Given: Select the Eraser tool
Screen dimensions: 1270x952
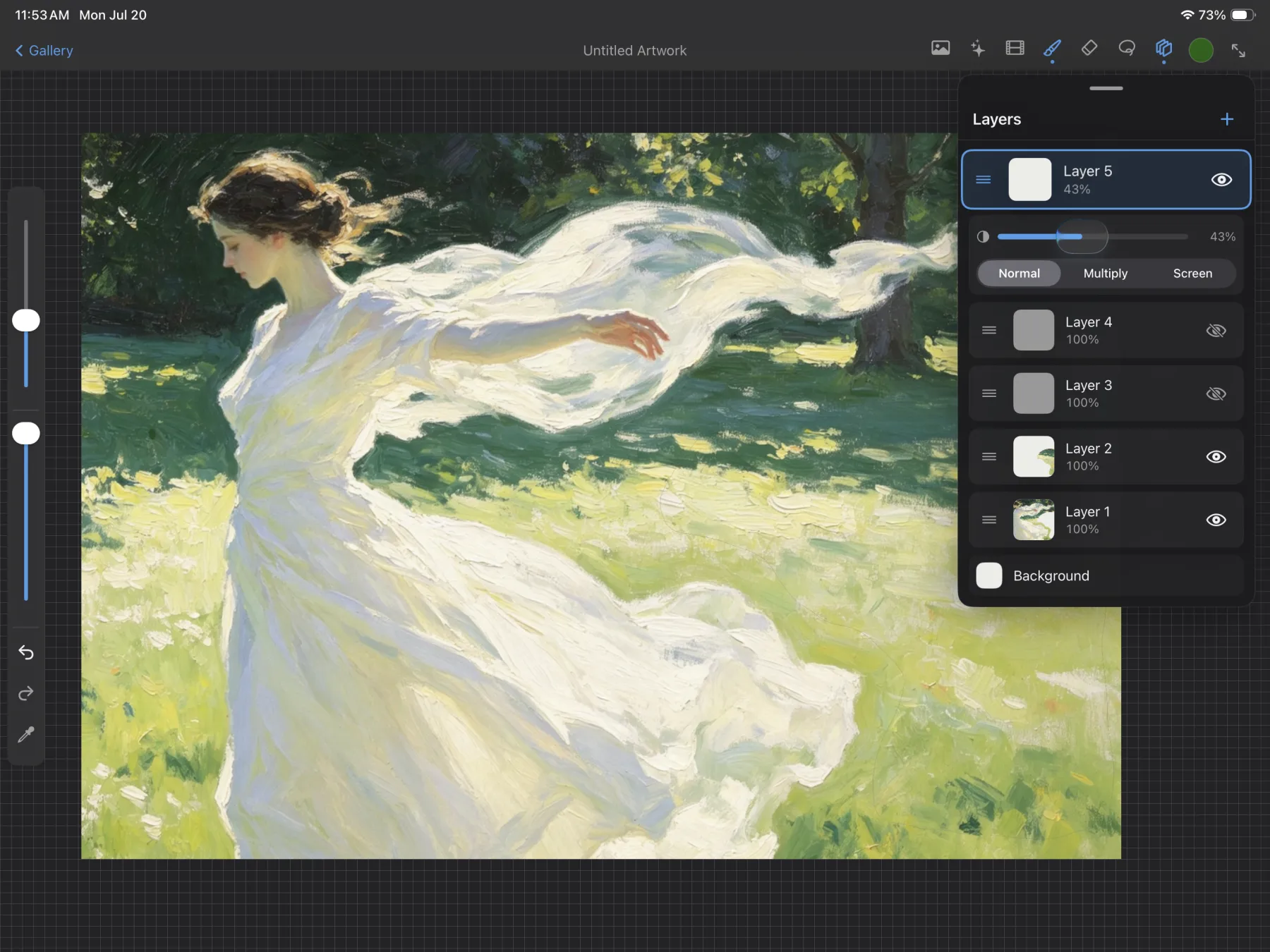Looking at the screenshot, I should [1089, 49].
